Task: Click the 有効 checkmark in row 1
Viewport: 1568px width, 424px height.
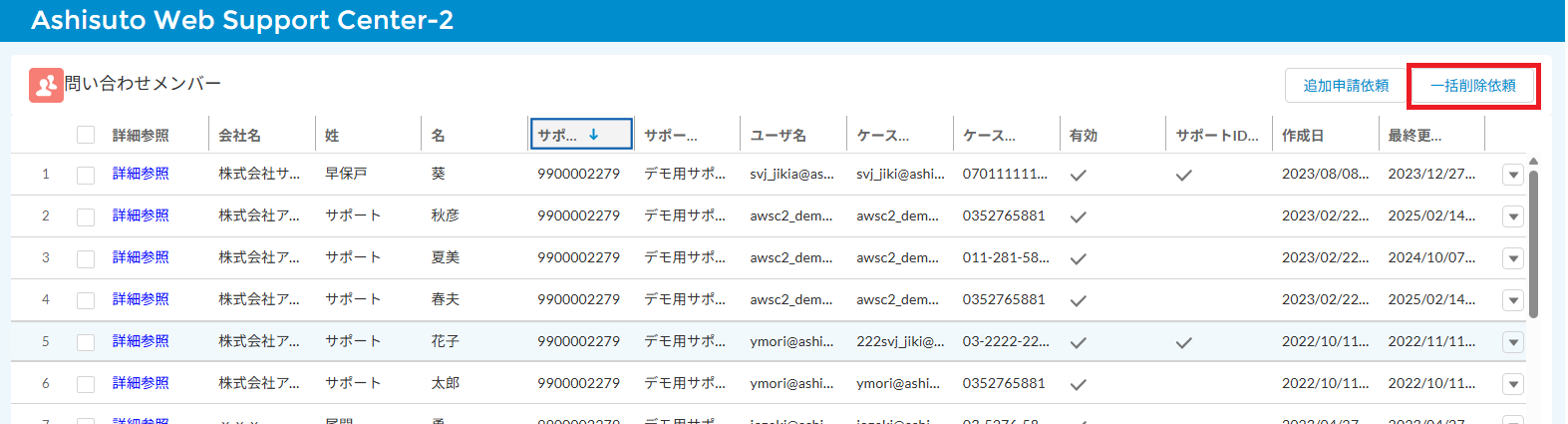Action: 1078,175
